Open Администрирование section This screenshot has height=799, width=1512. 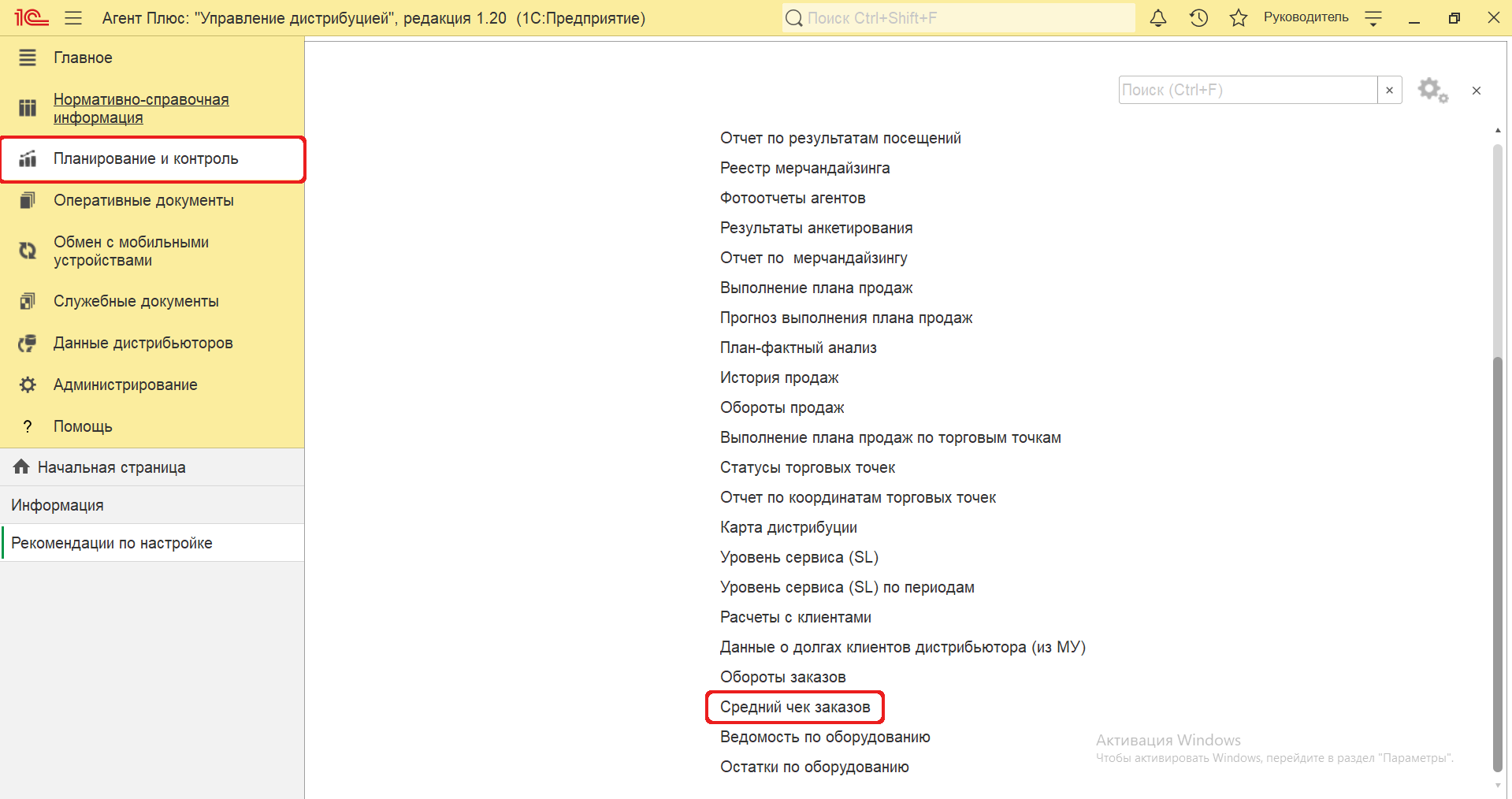pyautogui.click(x=125, y=385)
